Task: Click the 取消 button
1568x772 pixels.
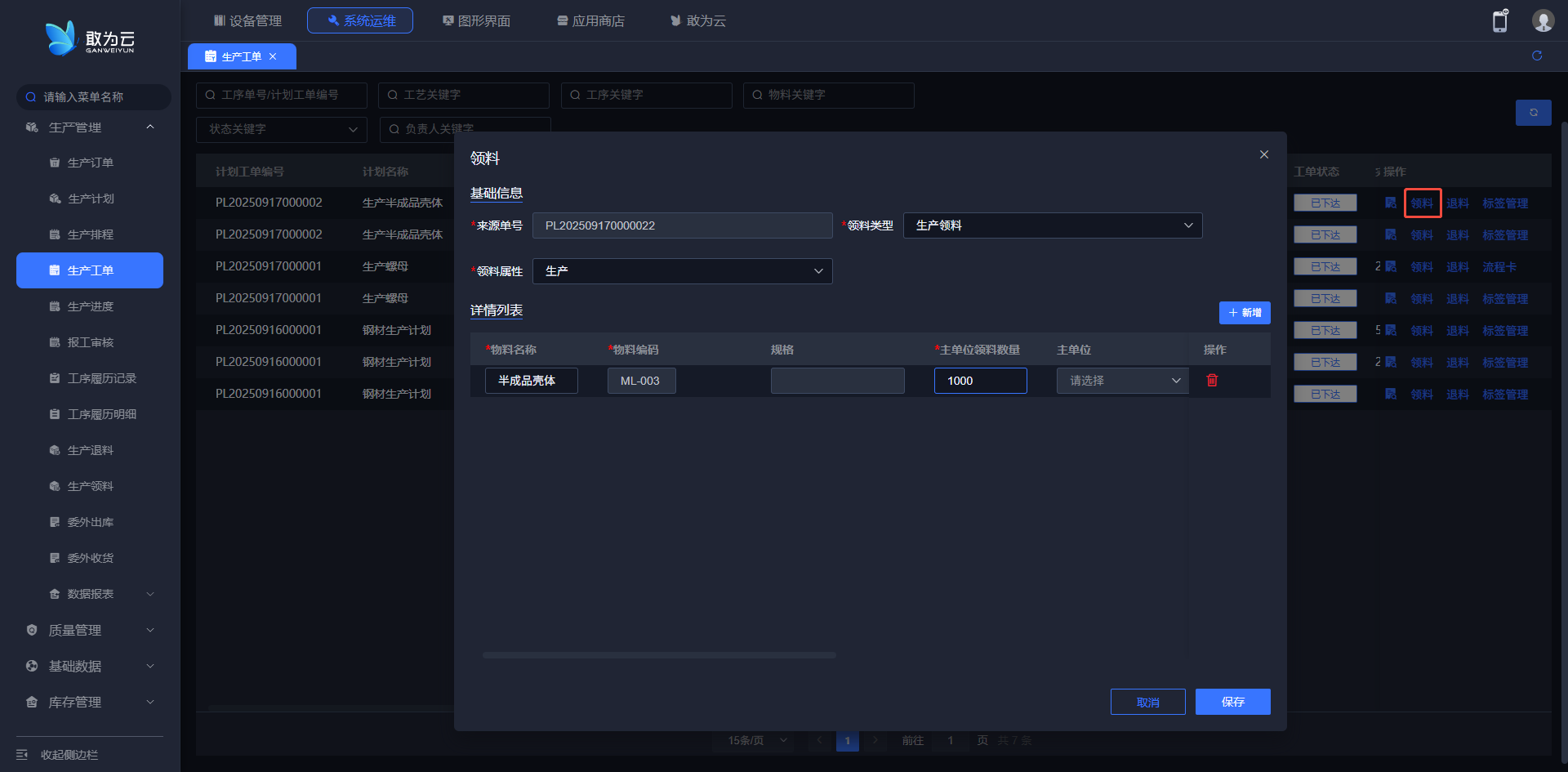Action: (x=1147, y=703)
